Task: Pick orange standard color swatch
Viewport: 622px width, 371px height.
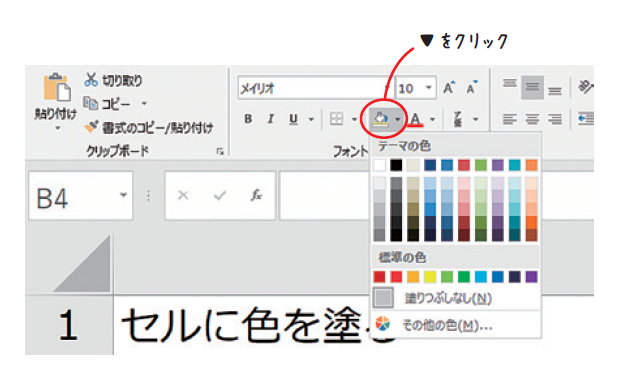Action: (413, 277)
